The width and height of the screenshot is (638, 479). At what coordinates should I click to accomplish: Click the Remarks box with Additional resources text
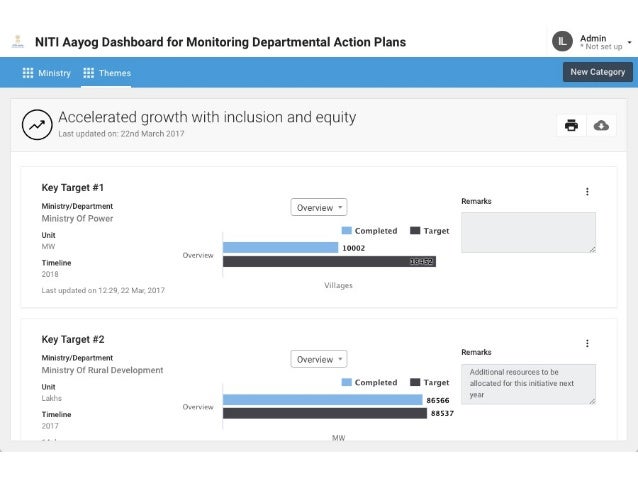click(x=528, y=384)
